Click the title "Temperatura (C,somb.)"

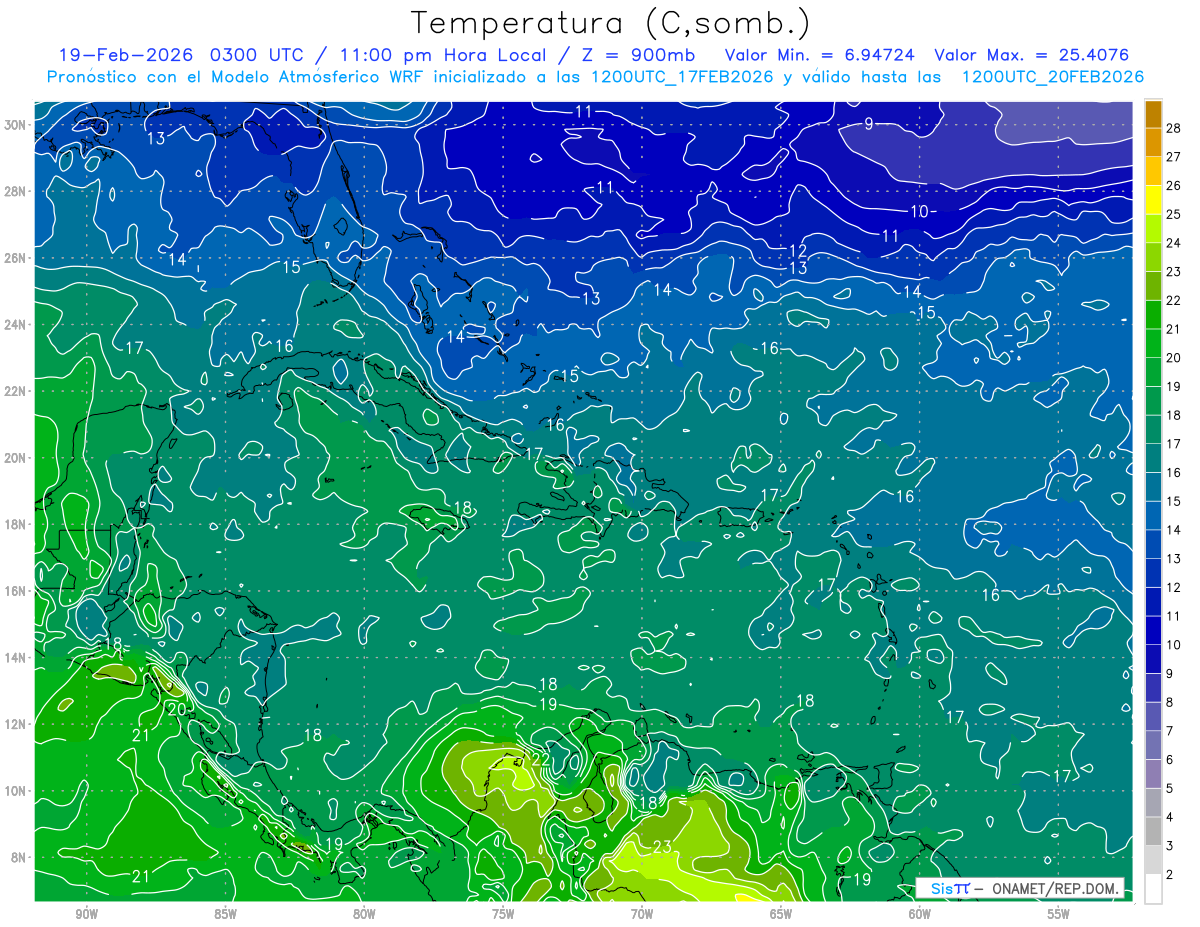[610, 23]
